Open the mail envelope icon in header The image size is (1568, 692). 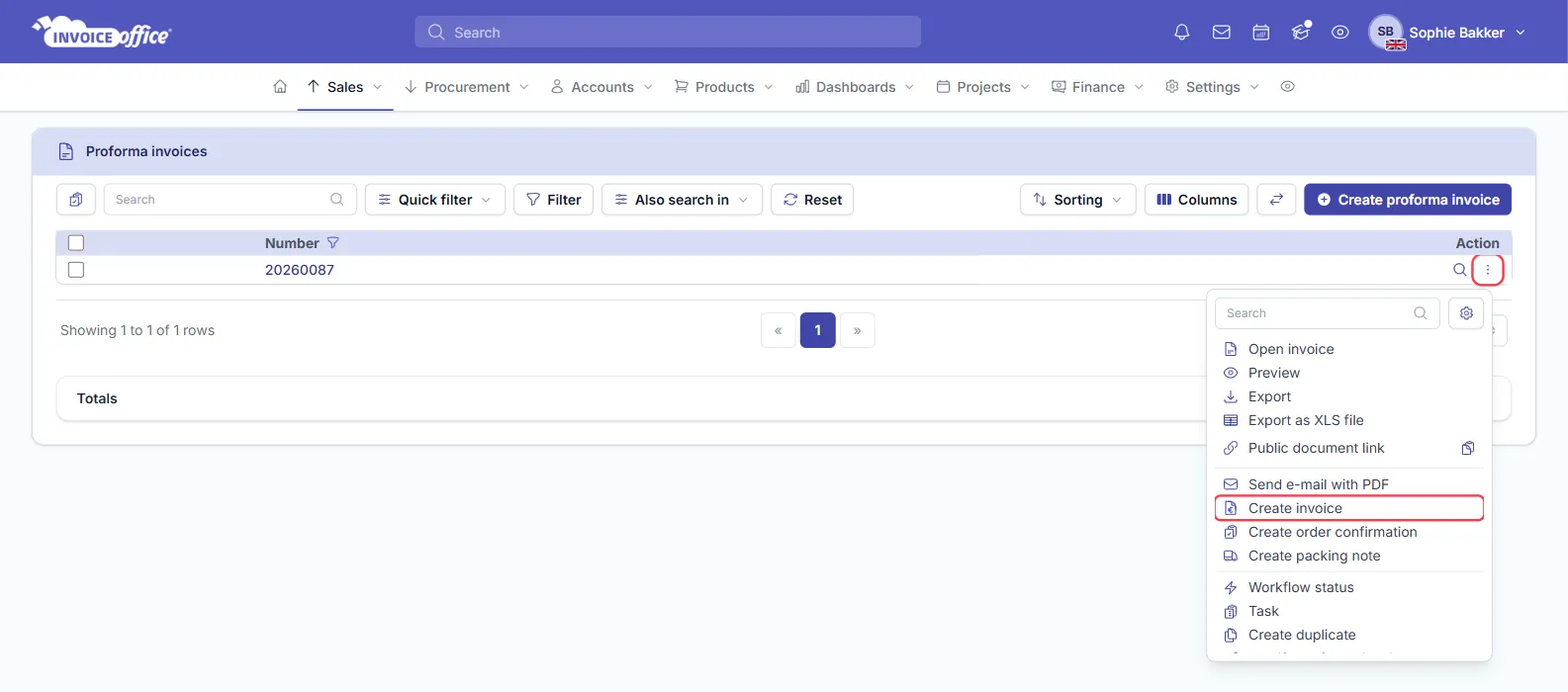[x=1222, y=33]
